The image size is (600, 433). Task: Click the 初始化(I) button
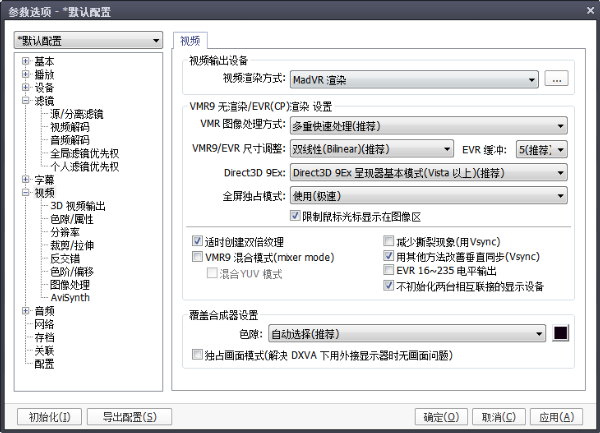(49, 416)
